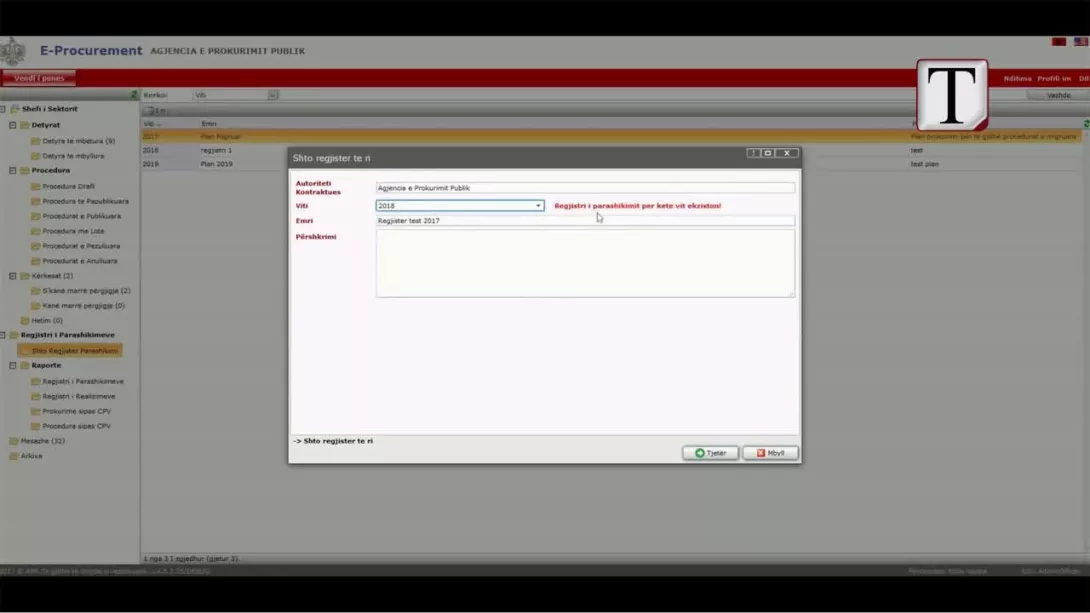The height and width of the screenshot is (613, 1090).
Task: Collapse the Raporte tree node
Action: point(13,365)
